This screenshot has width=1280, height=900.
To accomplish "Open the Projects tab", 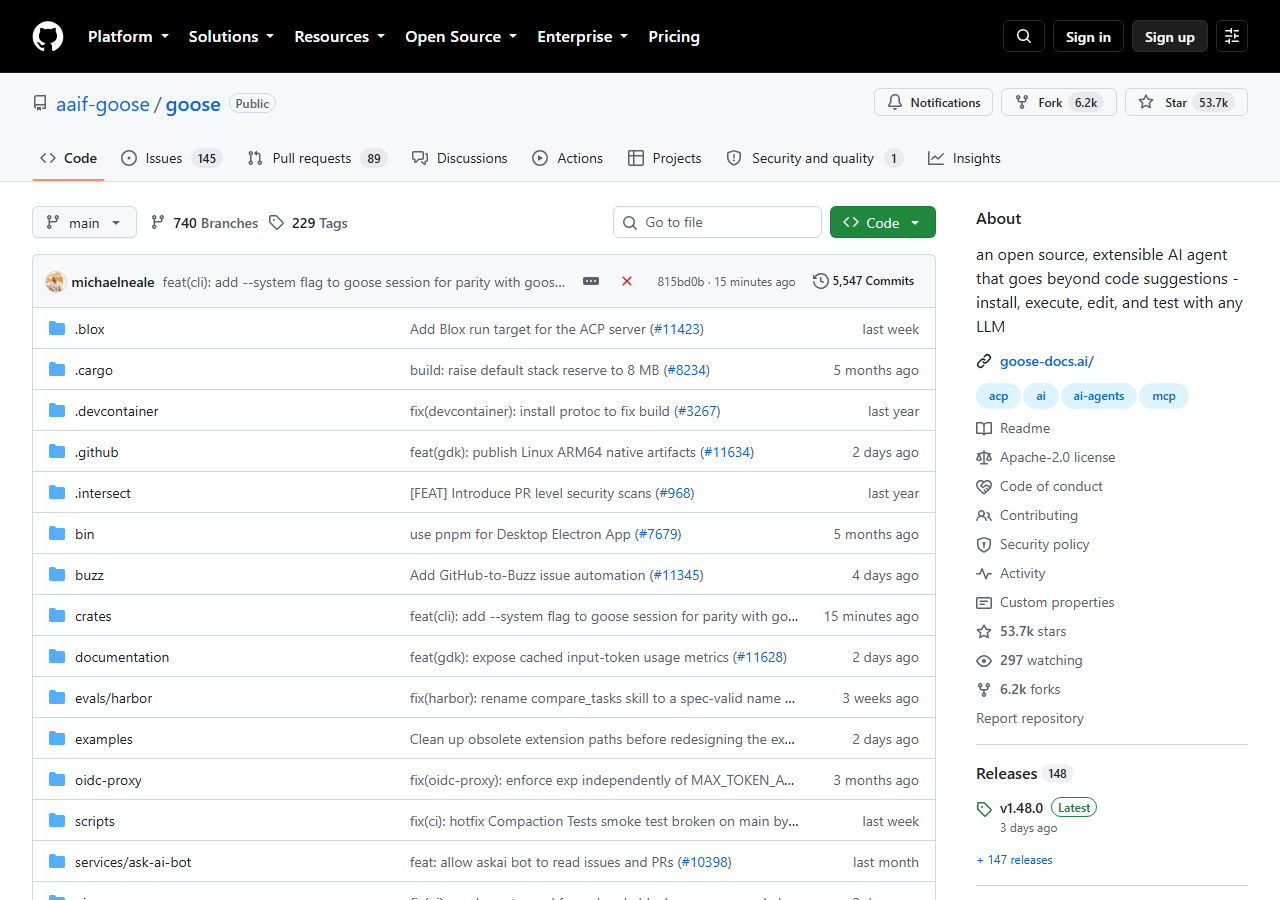I will tap(665, 158).
